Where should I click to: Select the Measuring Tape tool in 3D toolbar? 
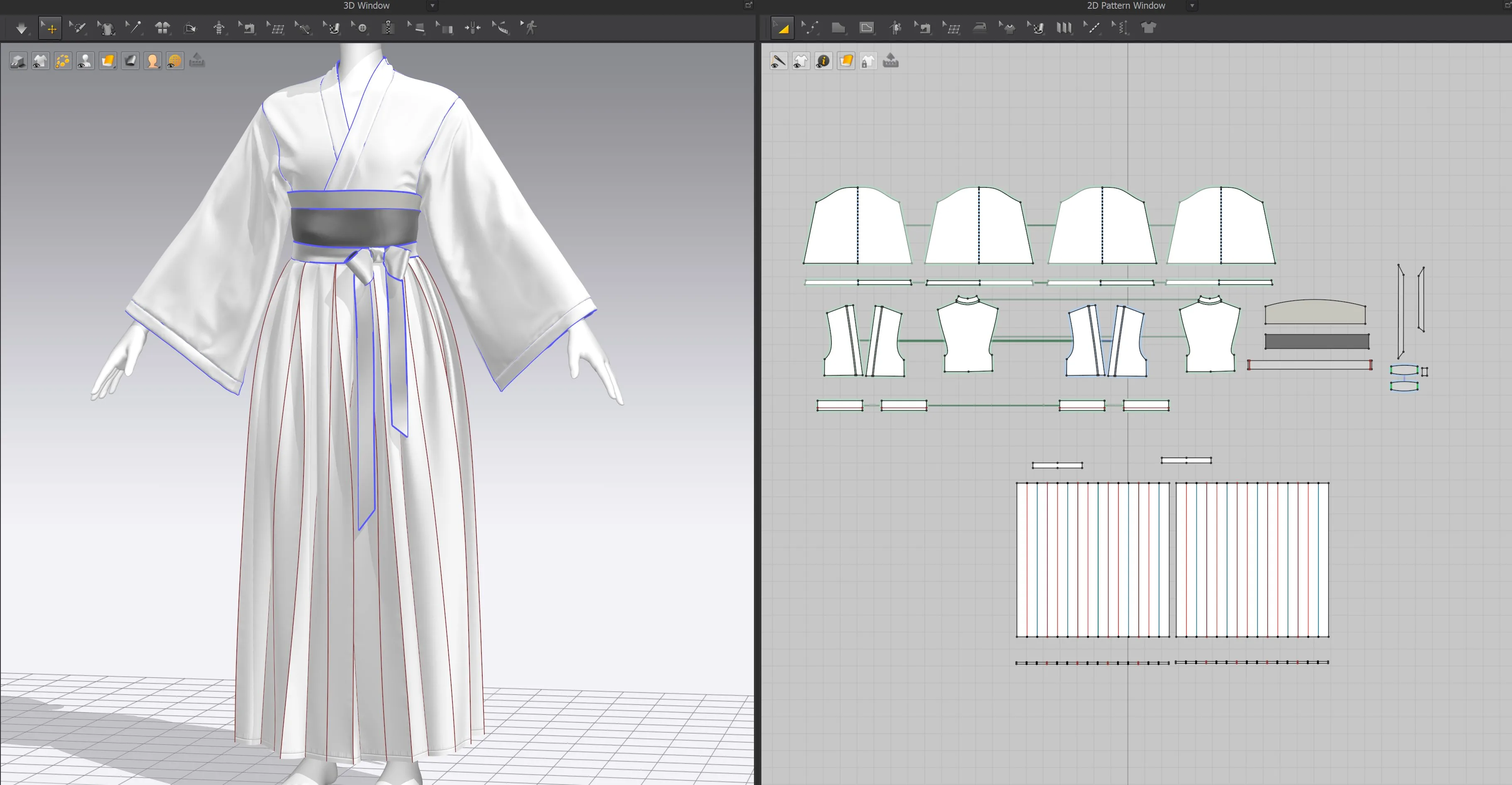[501, 28]
